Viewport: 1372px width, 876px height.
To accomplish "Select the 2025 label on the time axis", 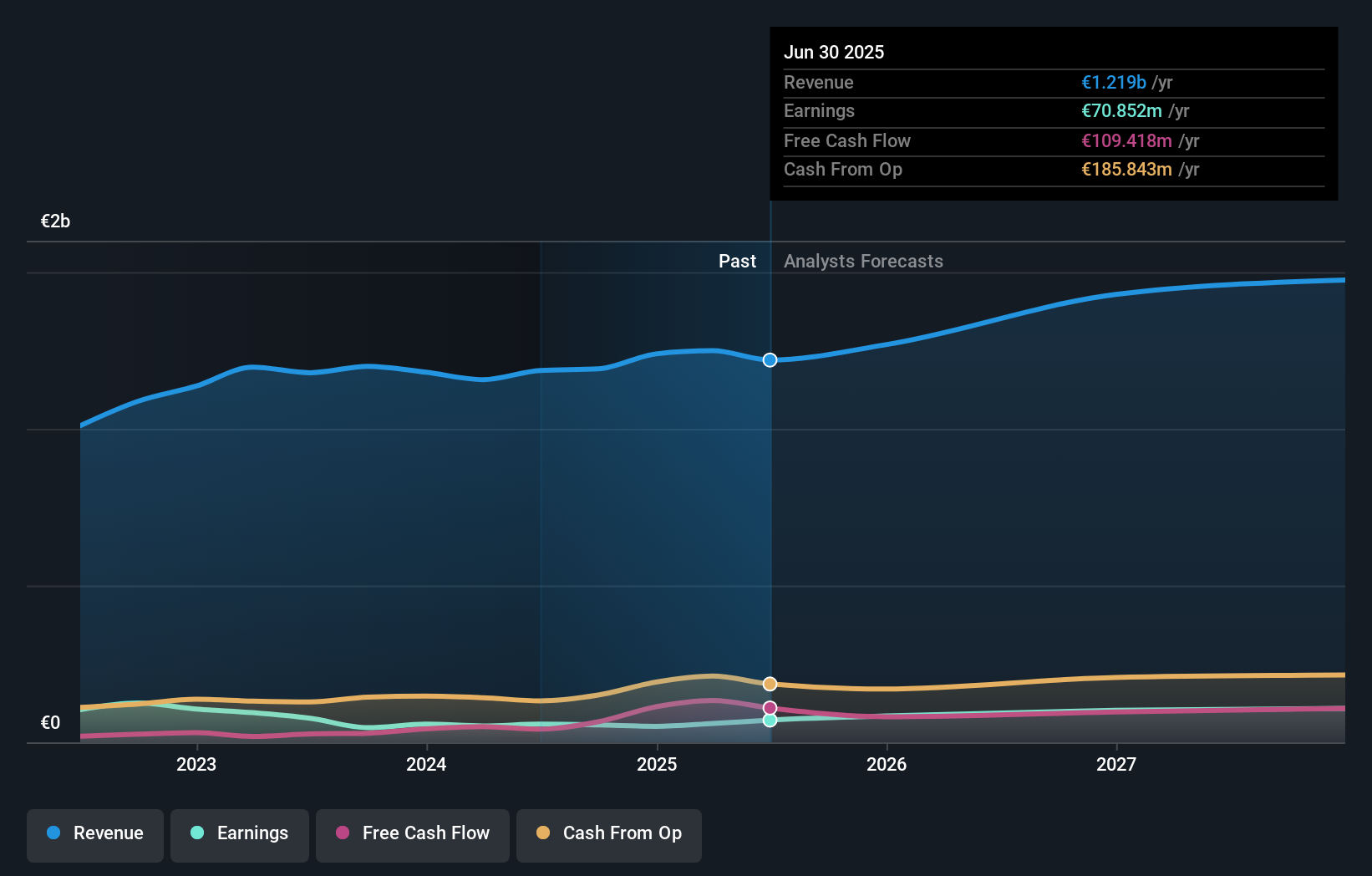I will coord(657,763).
